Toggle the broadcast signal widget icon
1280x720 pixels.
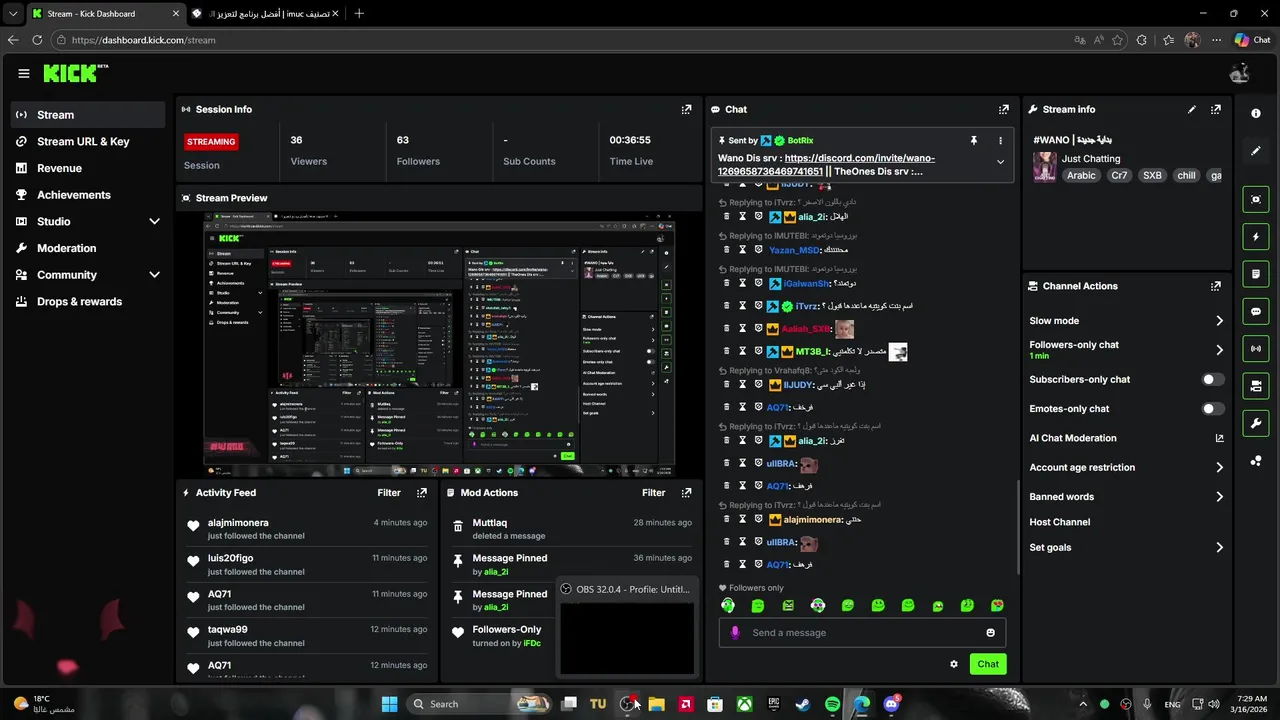1256,348
